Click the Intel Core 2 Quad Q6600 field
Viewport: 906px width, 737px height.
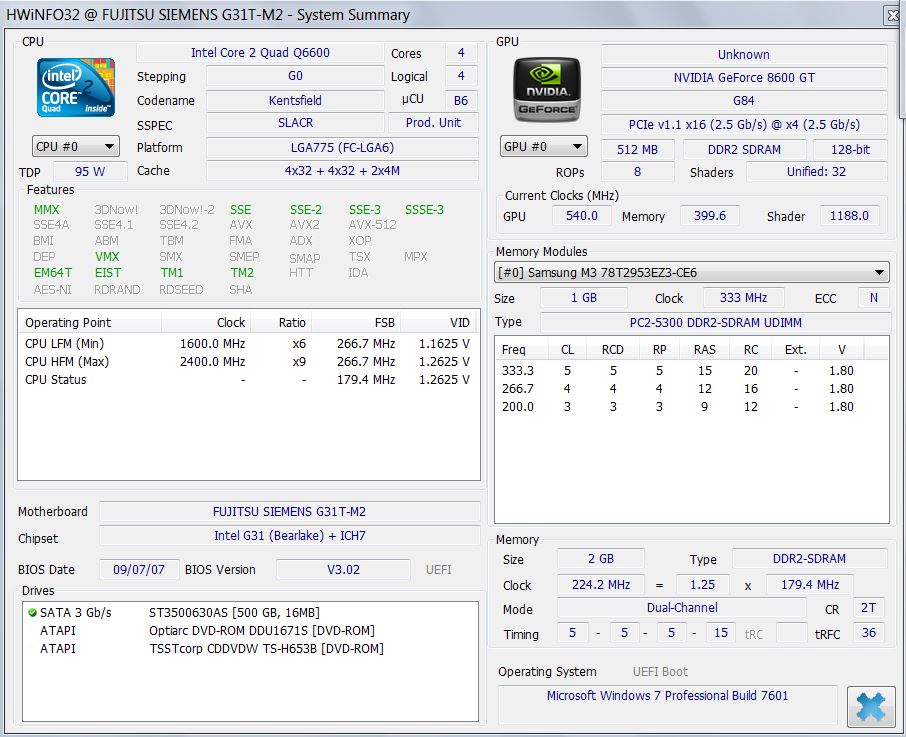click(260, 53)
